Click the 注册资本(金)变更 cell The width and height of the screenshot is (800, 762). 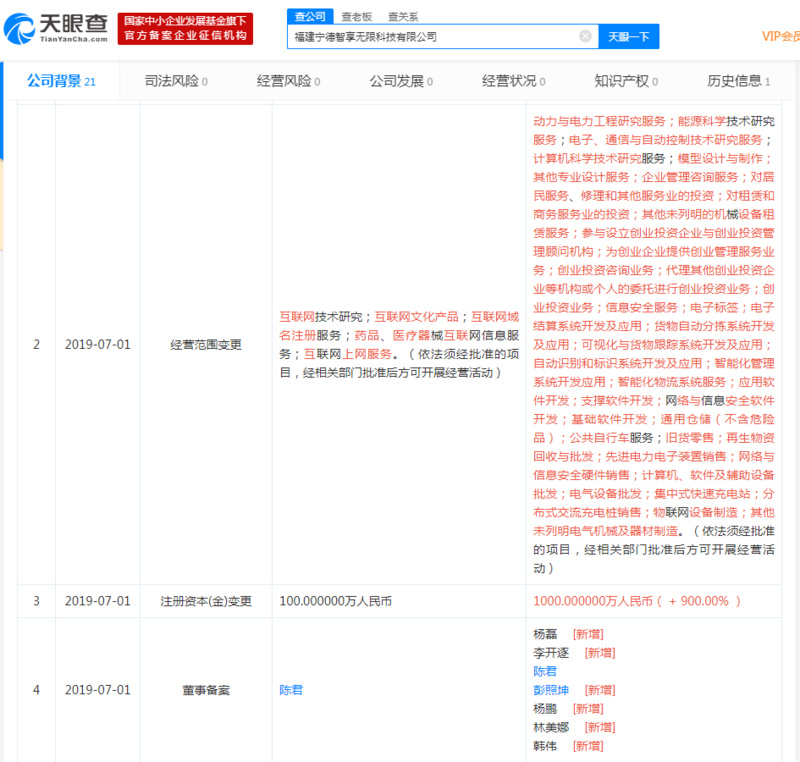tap(206, 601)
